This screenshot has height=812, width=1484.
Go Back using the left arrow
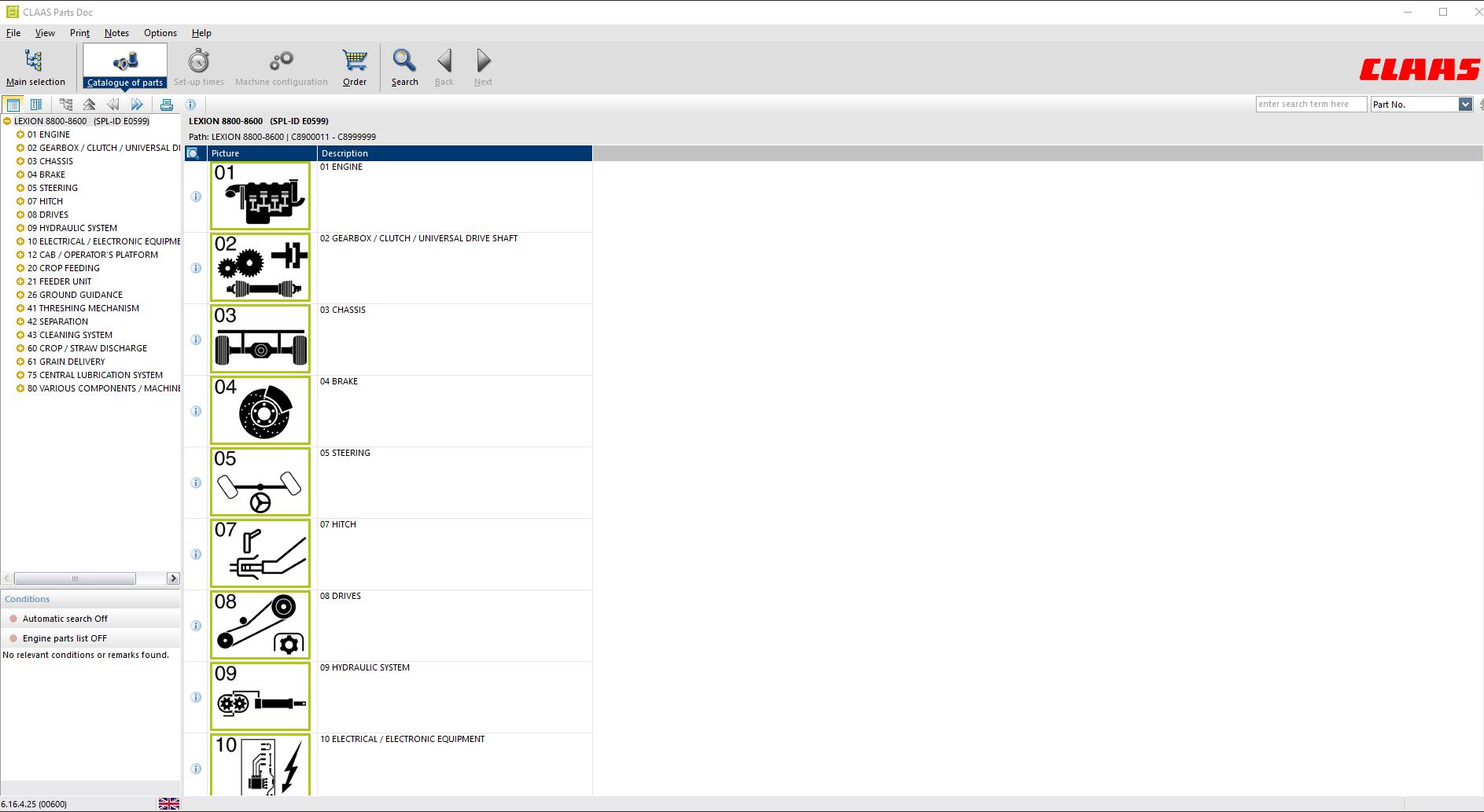(444, 68)
